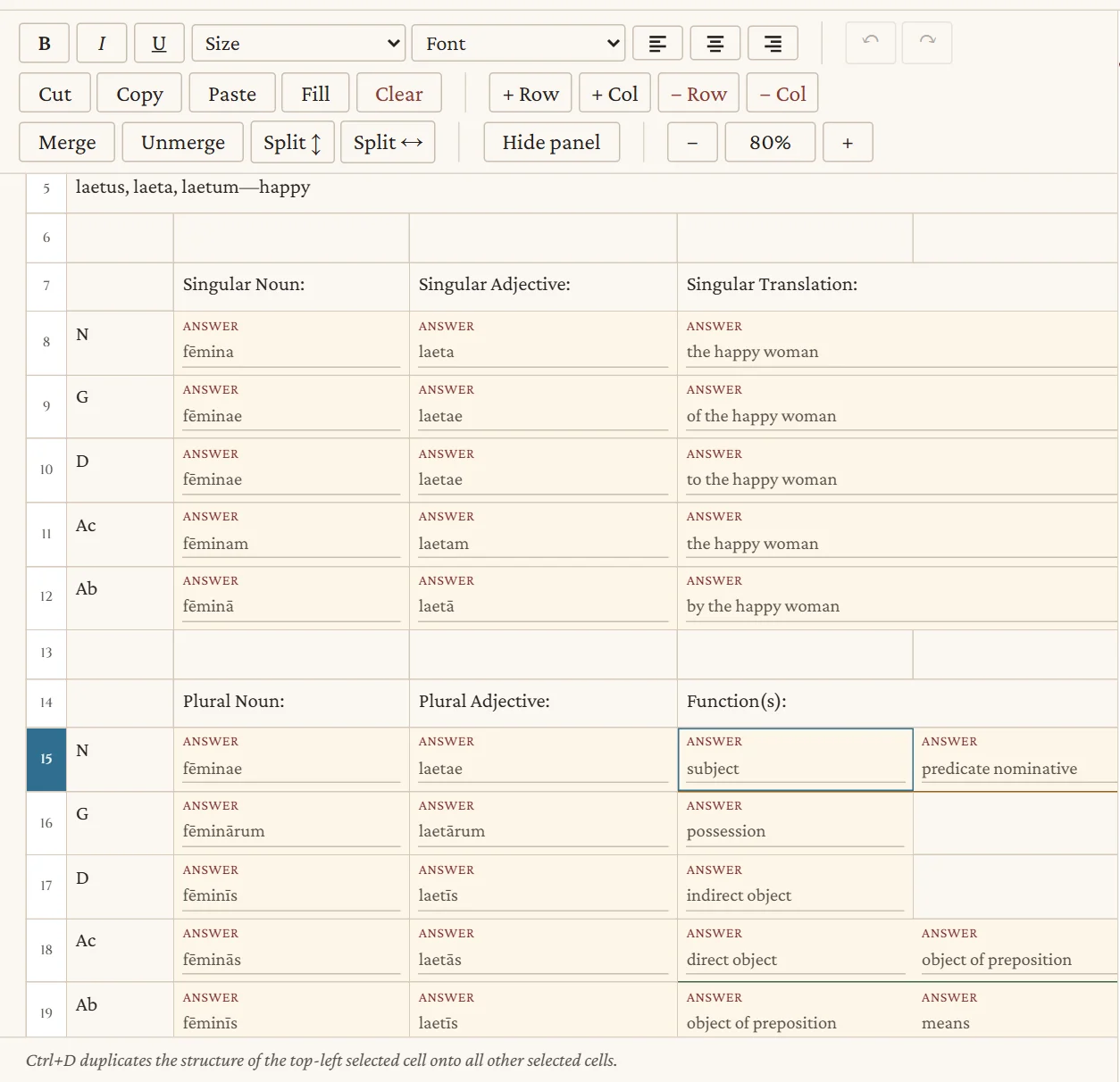
Task: Remove a column with – Col
Action: click(782, 94)
